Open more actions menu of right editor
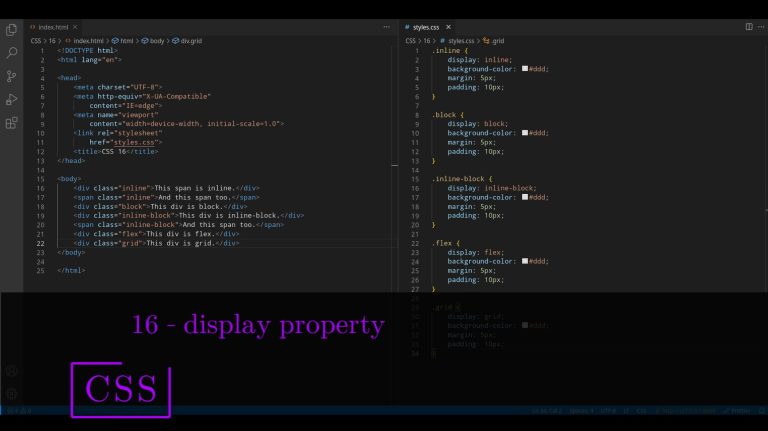Viewport: 768px width, 431px height. pyautogui.click(x=761, y=26)
